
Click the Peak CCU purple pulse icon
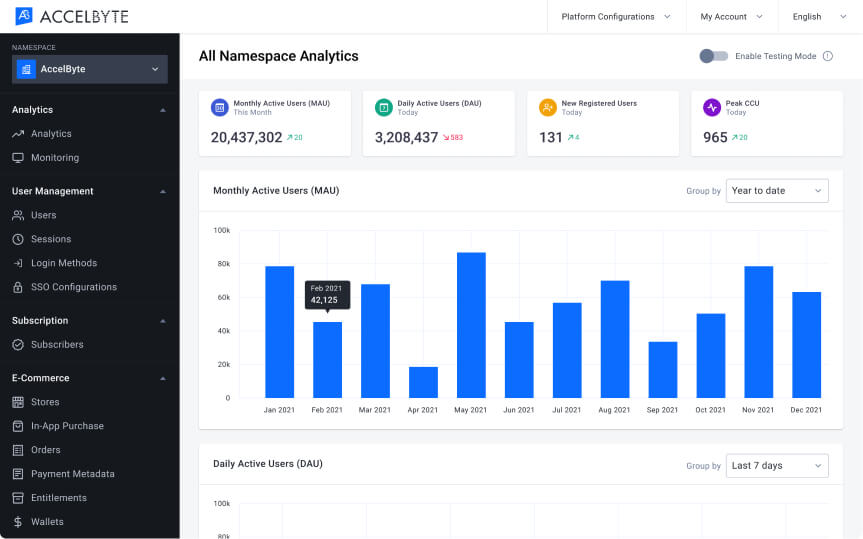point(711,107)
